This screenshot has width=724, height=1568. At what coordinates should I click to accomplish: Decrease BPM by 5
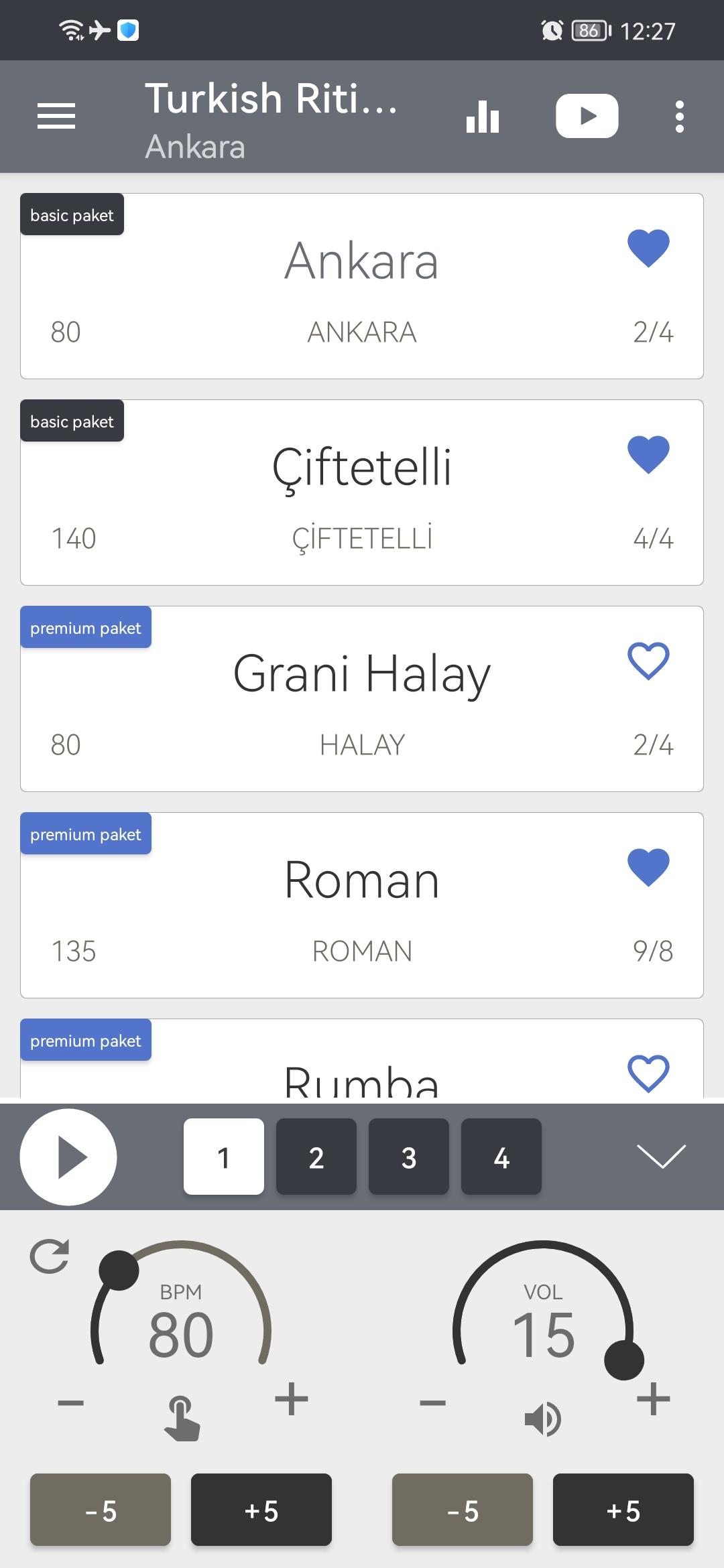coord(101,1510)
